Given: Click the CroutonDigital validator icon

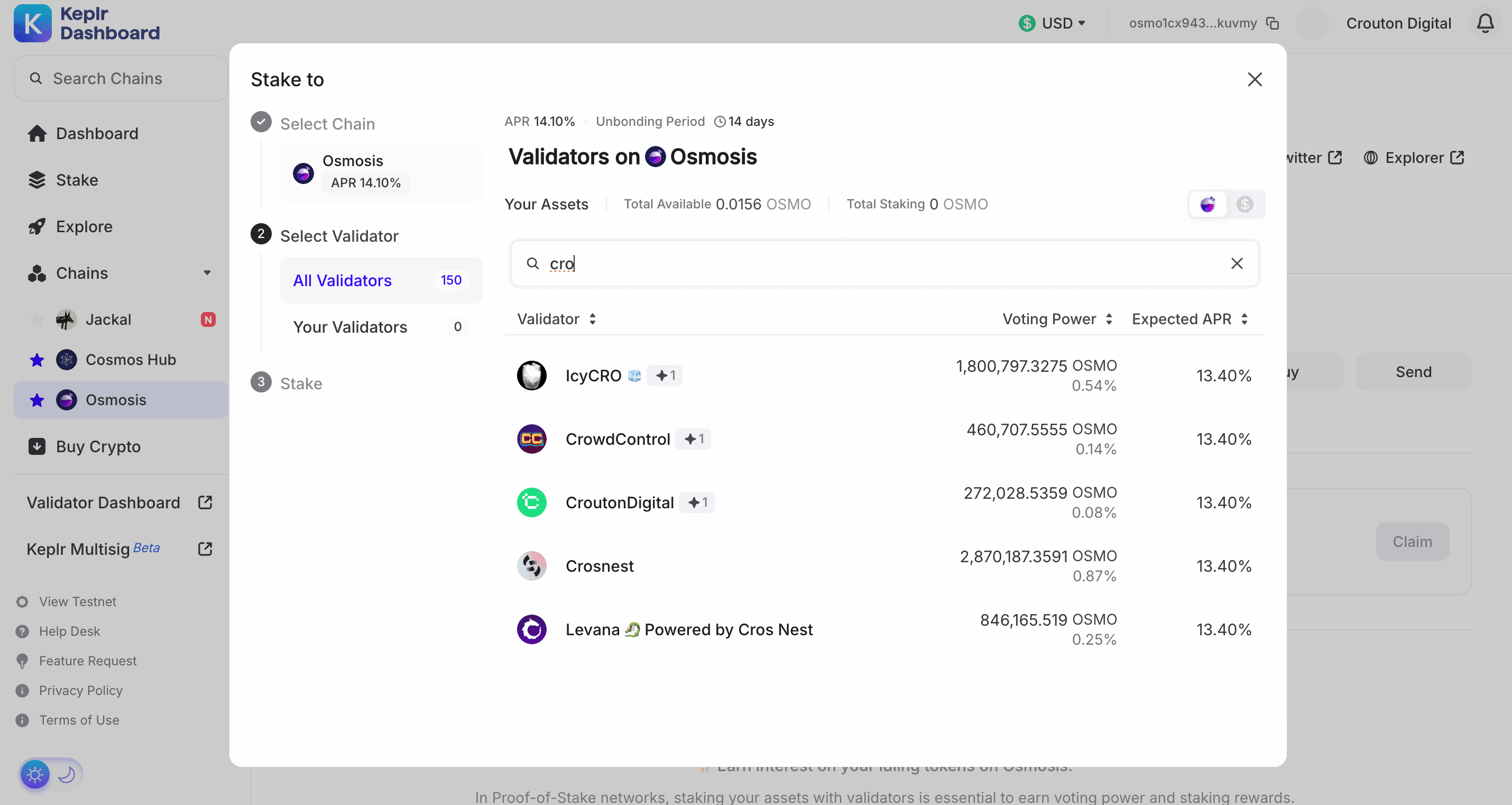Looking at the screenshot, I should [x=532, y=502].
